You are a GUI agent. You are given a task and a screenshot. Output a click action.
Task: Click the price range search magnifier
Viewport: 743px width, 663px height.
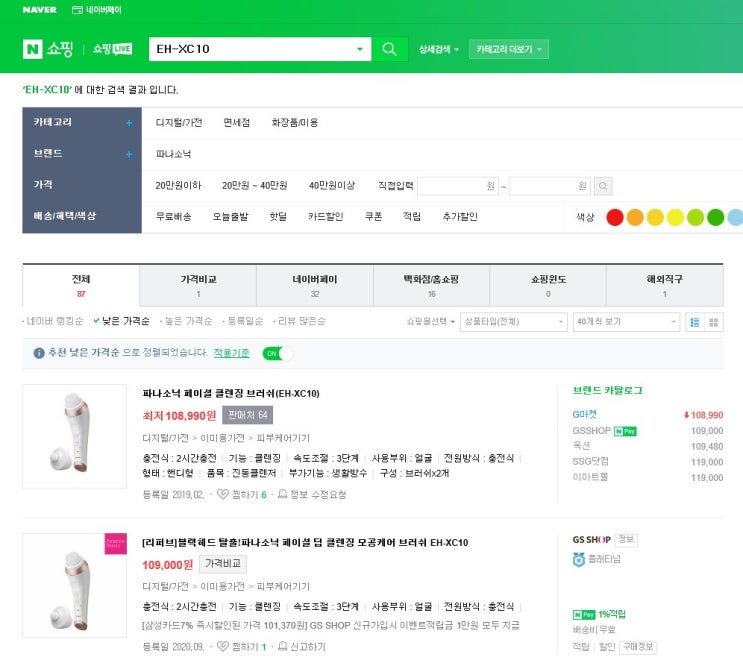coord(603,186)
